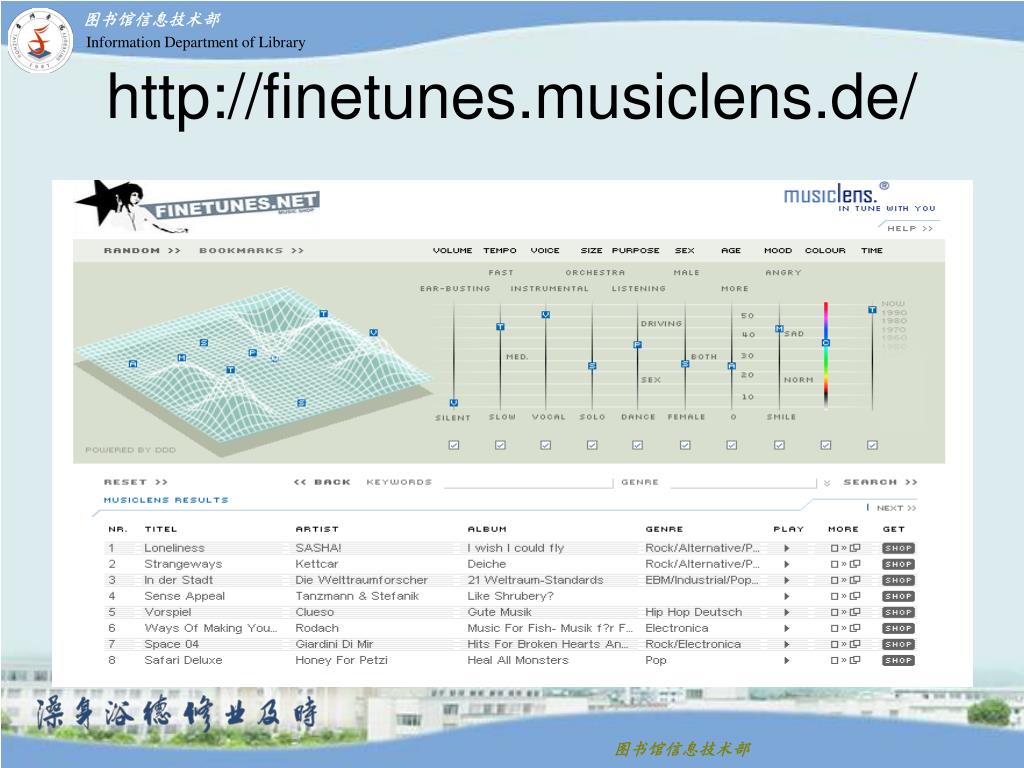Click the A marker on landscape

point(133,364)
